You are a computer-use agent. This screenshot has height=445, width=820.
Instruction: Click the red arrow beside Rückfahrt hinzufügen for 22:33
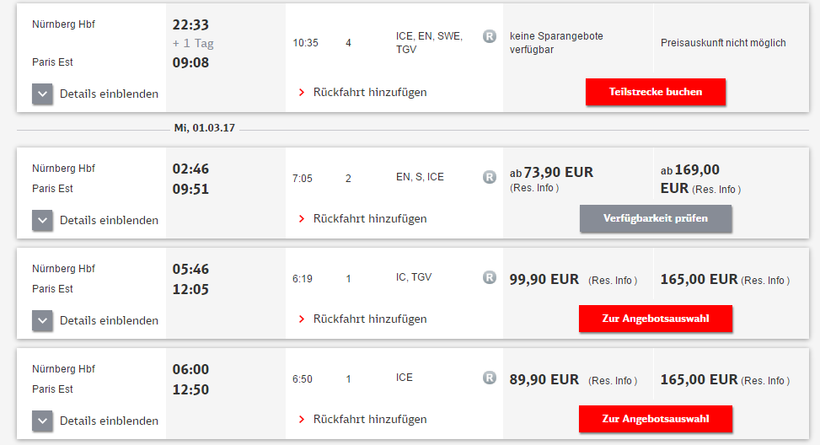[301, 93]
